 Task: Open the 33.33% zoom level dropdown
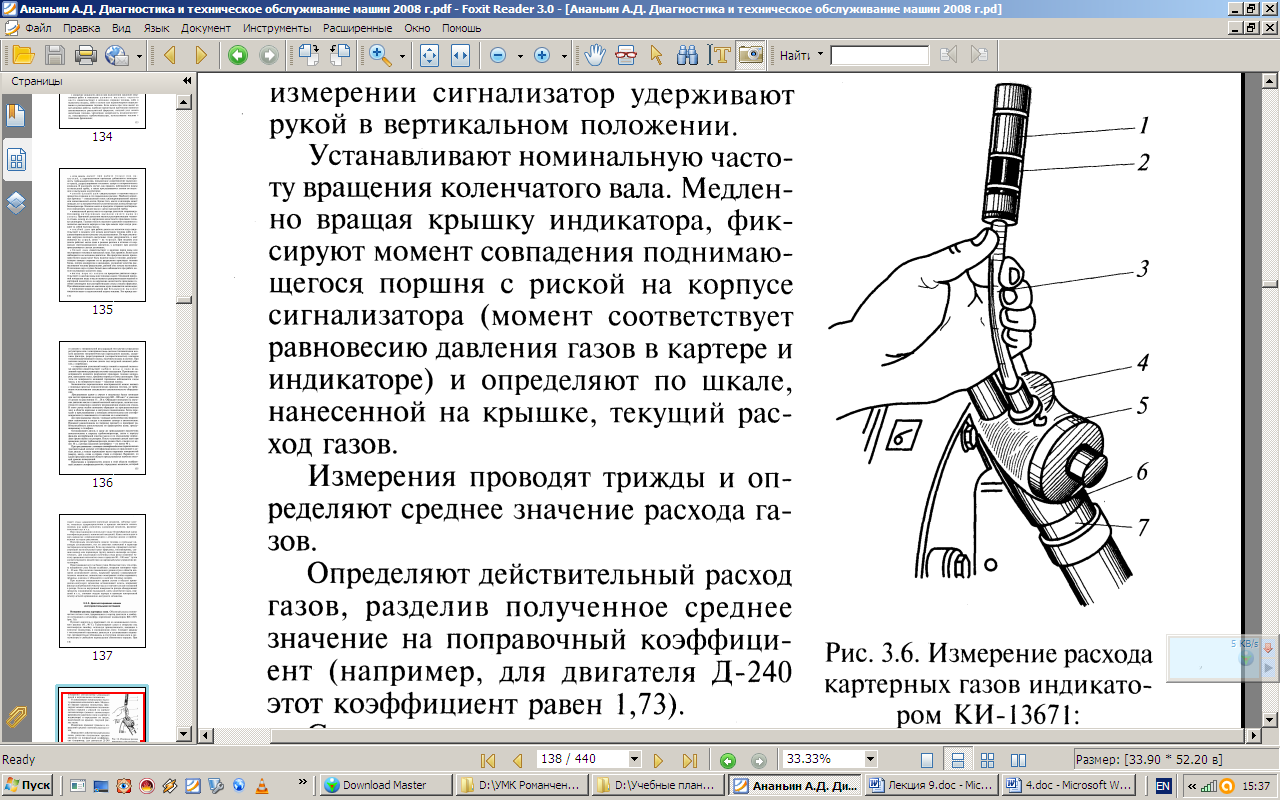tap(870, 759)
